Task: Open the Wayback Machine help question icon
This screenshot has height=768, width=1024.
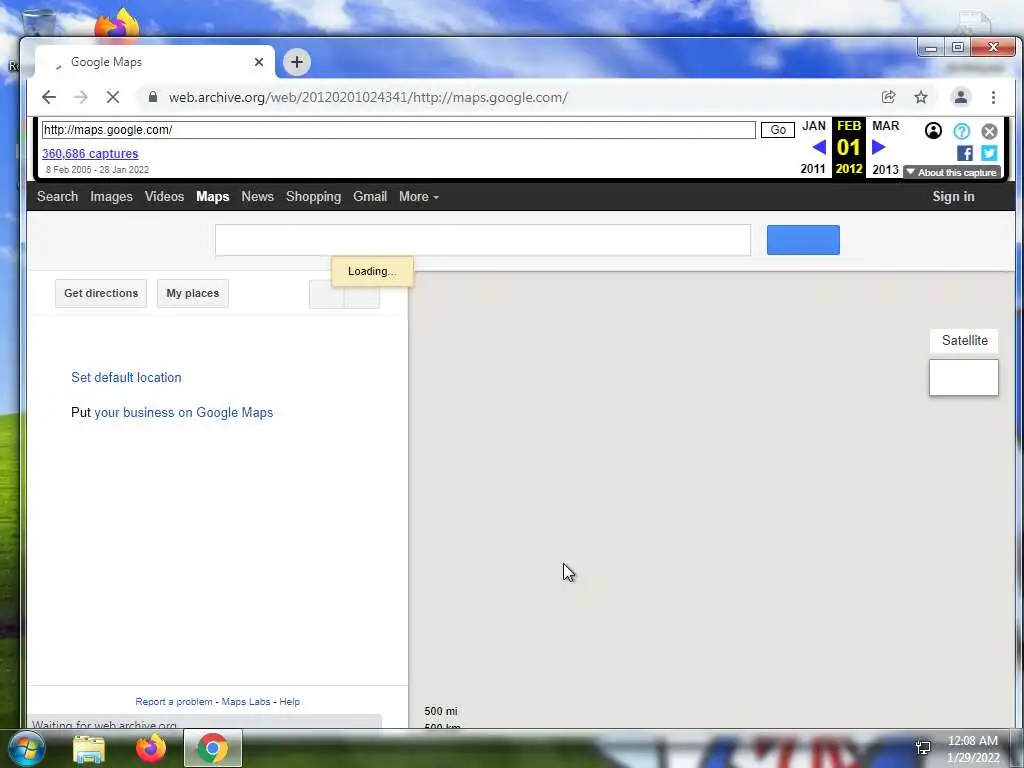Action: pos(961,131)
